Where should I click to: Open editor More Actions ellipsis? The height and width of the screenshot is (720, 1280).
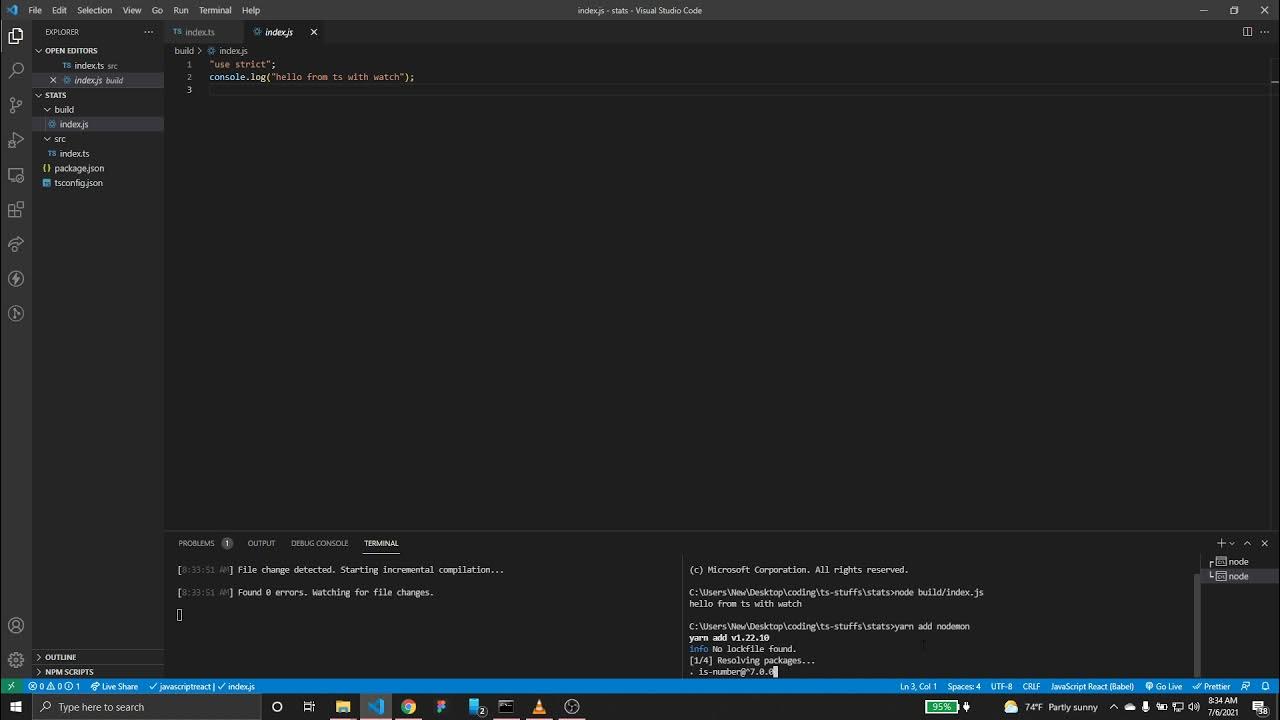click(1265, 32)
